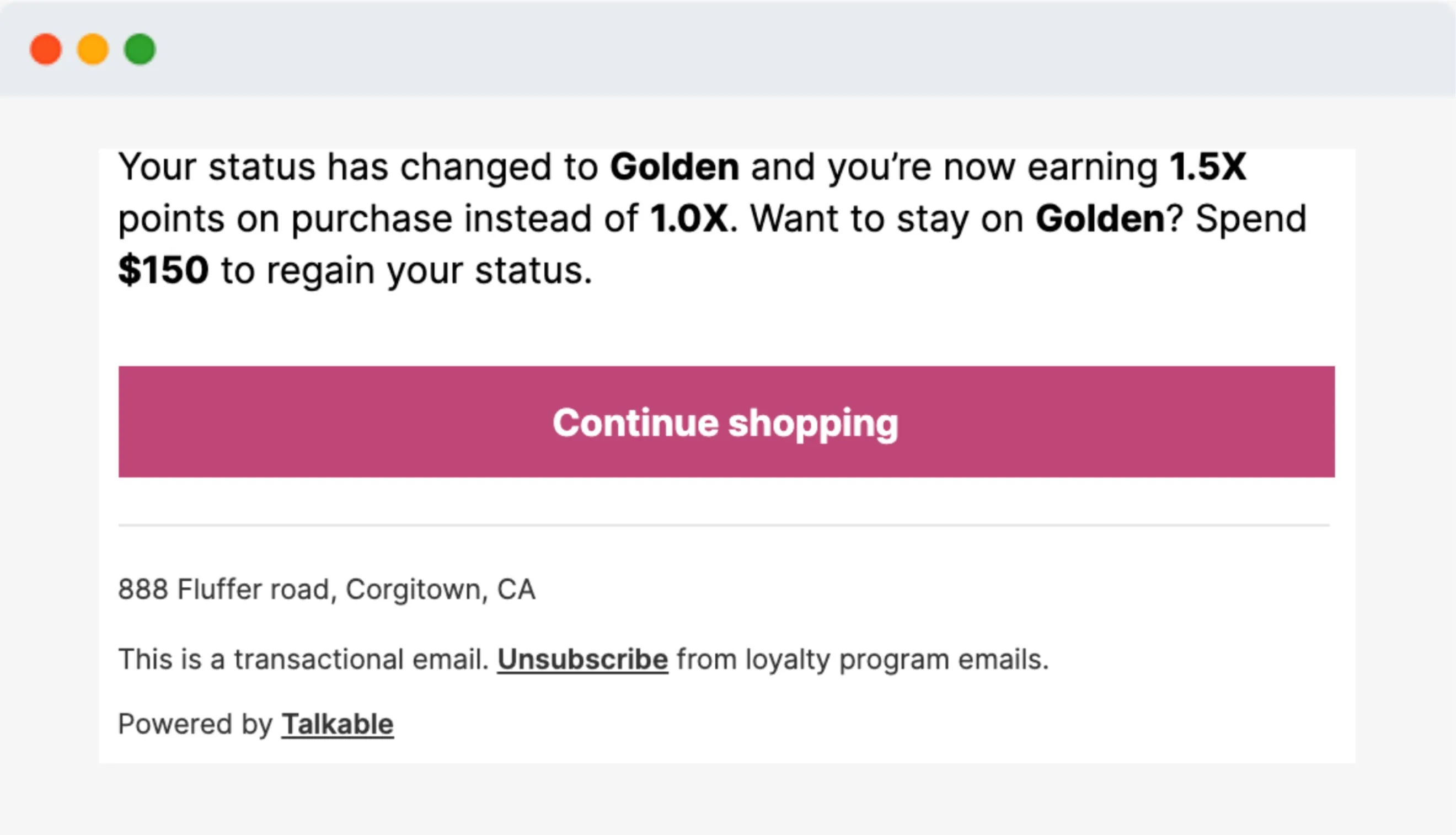The height and width of the screenshot is (835, 1456).
Task: Click the horizontal divider above the address
Action: pyautogui.click(x=724, y=524)
